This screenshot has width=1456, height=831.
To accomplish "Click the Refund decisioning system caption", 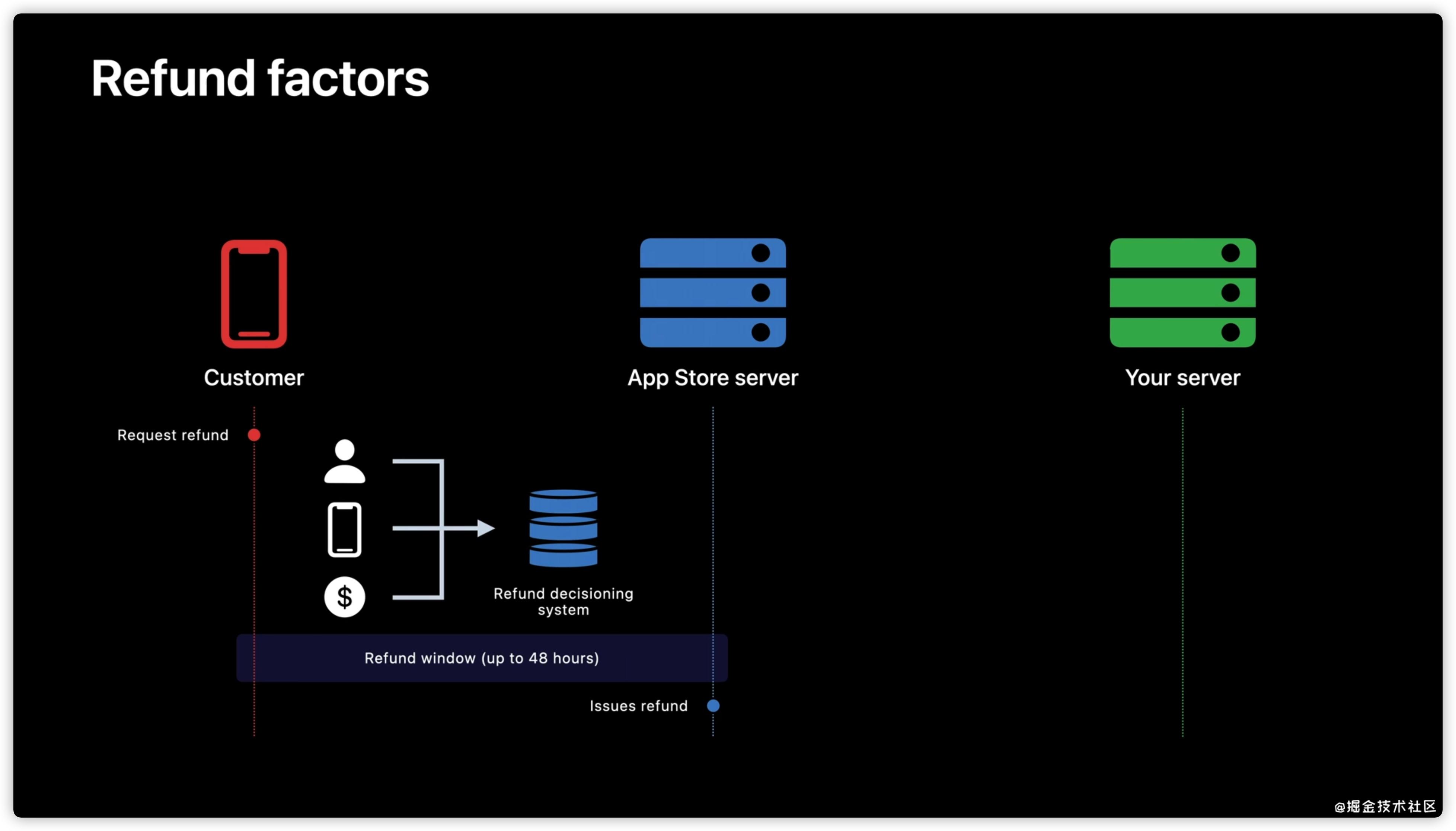I will point(563,601).
